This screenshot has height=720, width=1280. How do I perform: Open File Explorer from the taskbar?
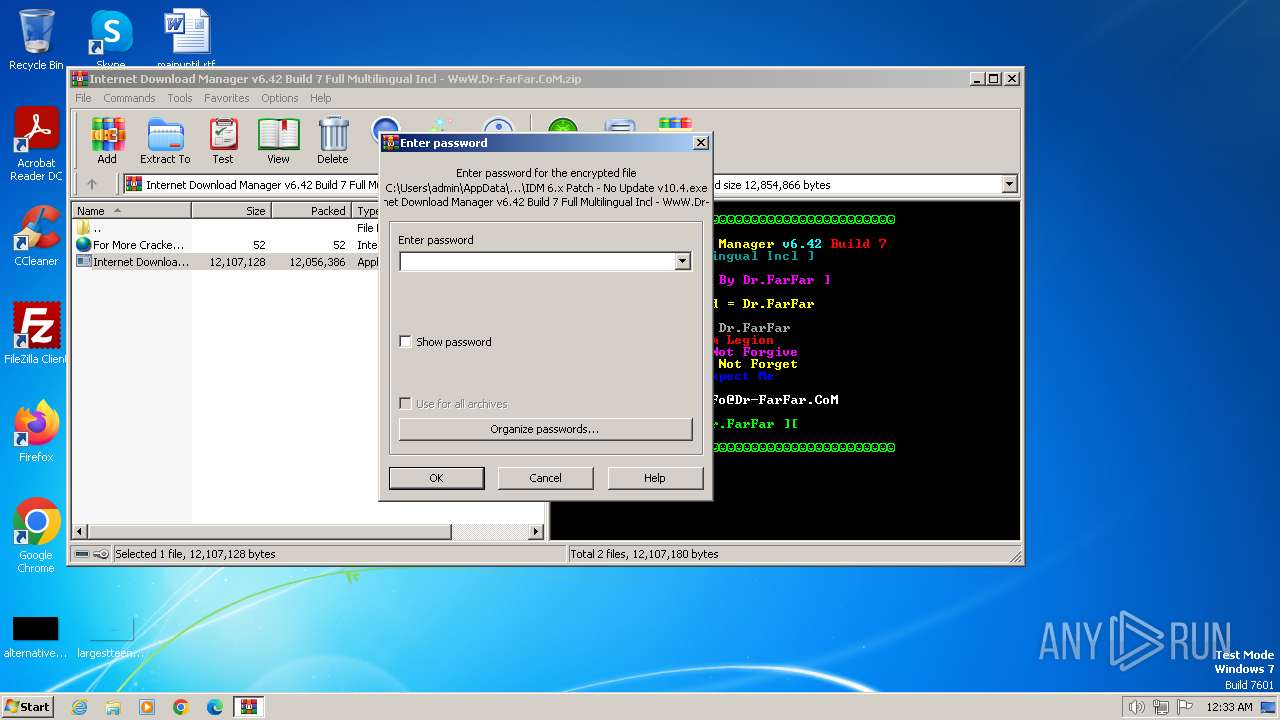113,707
